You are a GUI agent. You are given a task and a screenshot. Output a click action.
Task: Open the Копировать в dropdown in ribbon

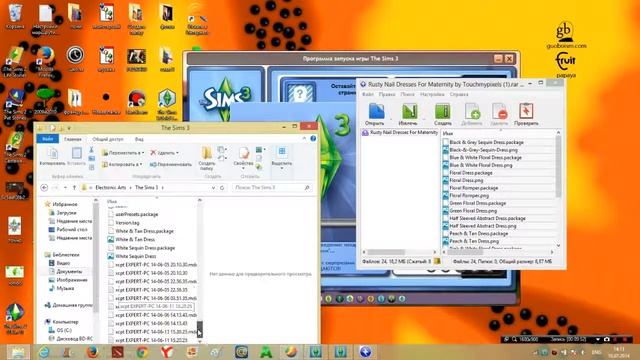122,164
